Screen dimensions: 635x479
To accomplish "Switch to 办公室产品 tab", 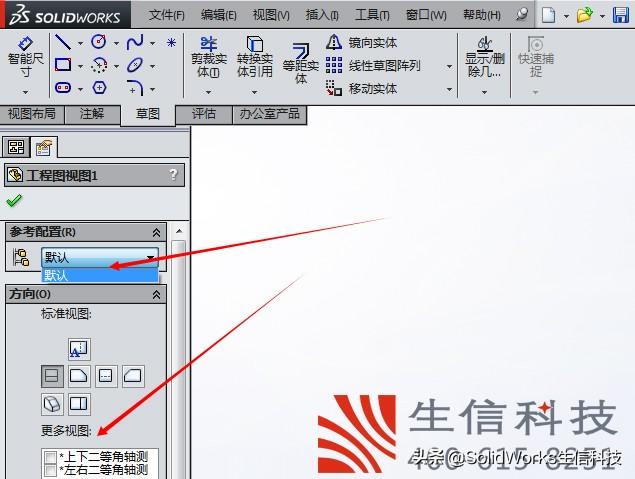I will coord(269,114).
